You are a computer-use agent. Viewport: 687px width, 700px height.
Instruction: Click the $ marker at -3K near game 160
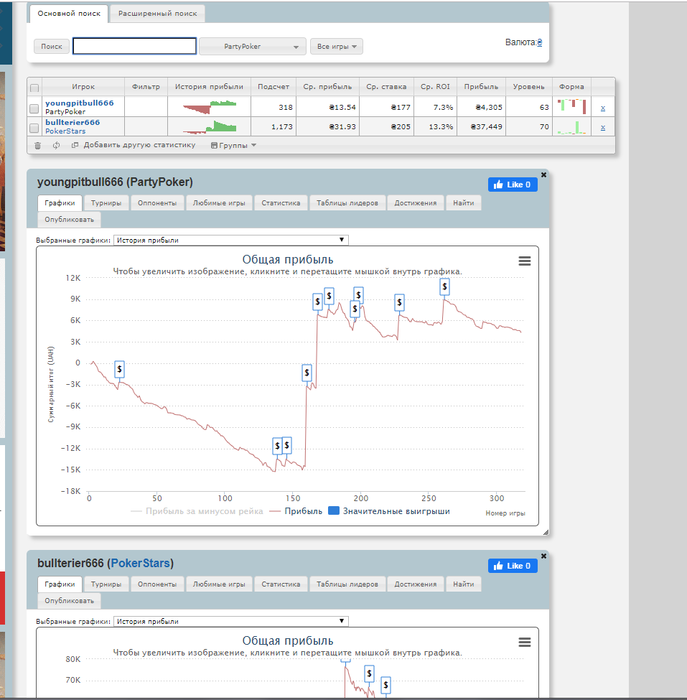click(307, 373)
